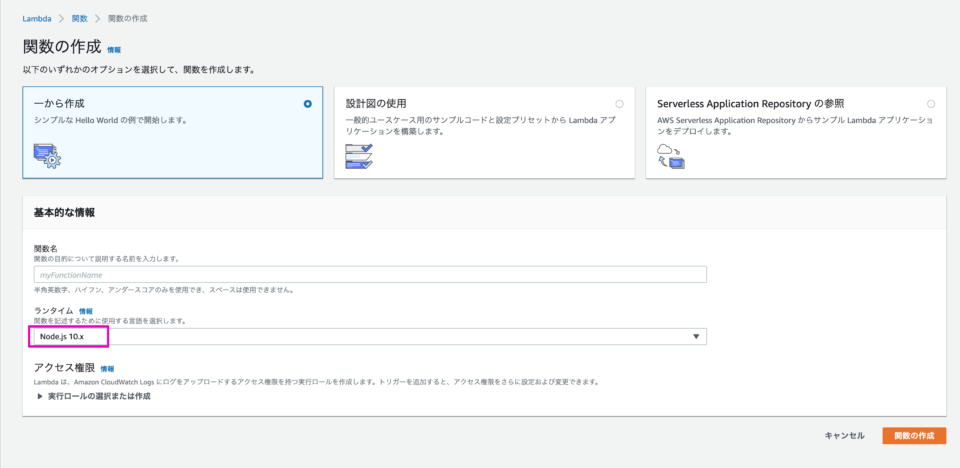960x468 pixels.
Task: Click the Serverless Repository cloud icon
Action: tap(670, 156)
